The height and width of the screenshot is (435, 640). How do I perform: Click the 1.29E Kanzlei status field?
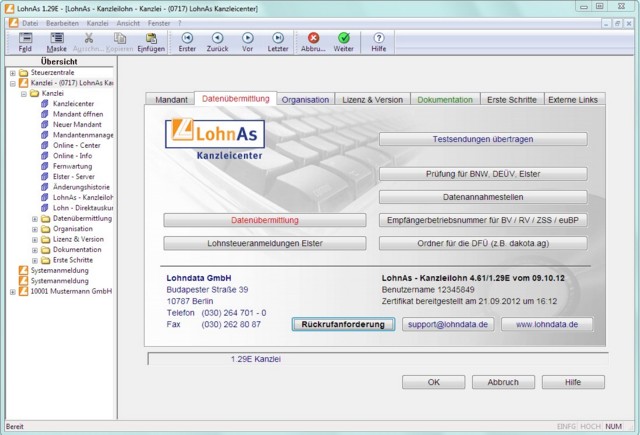coord(378,359)
